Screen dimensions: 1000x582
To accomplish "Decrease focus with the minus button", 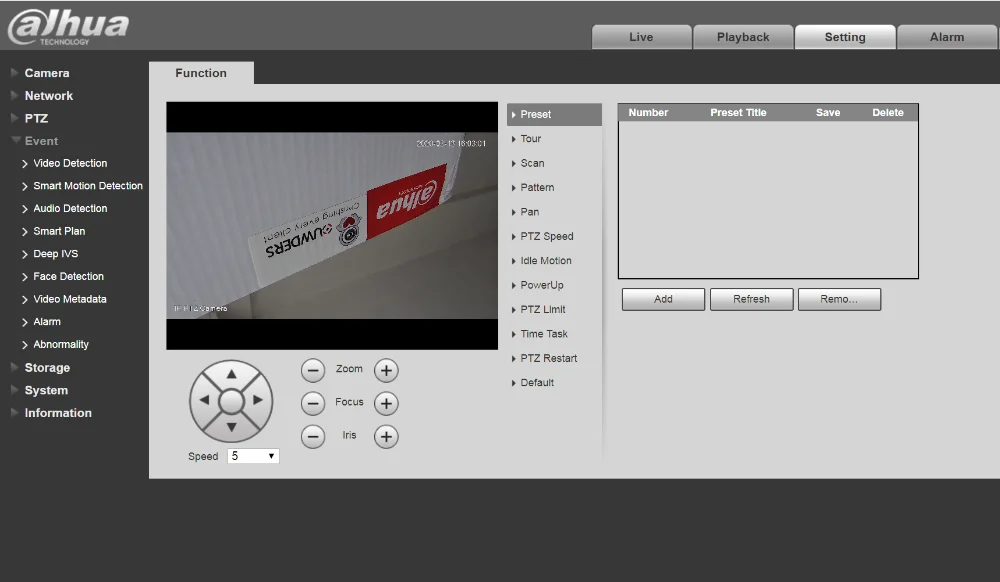I will (312, 404).
